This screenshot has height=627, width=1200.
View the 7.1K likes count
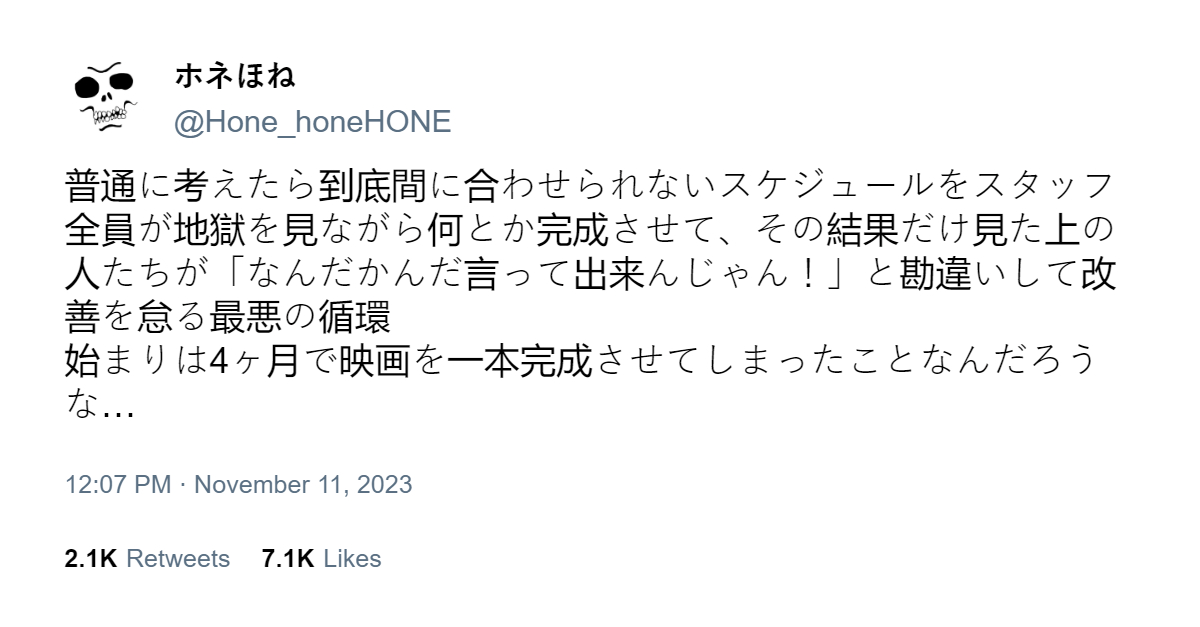coord(288,559)
